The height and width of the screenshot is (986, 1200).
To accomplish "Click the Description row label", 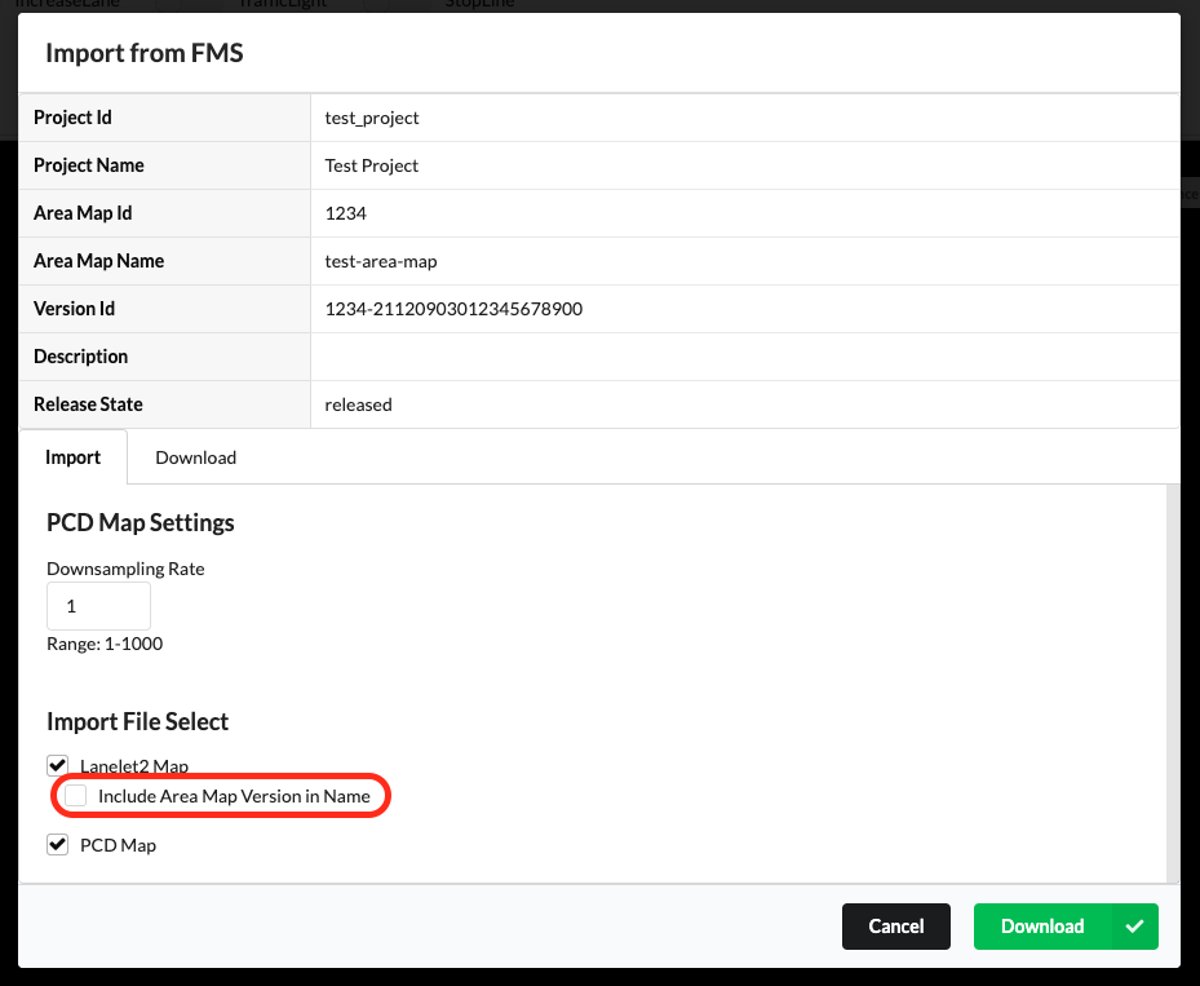I will [x=81, y=357].
